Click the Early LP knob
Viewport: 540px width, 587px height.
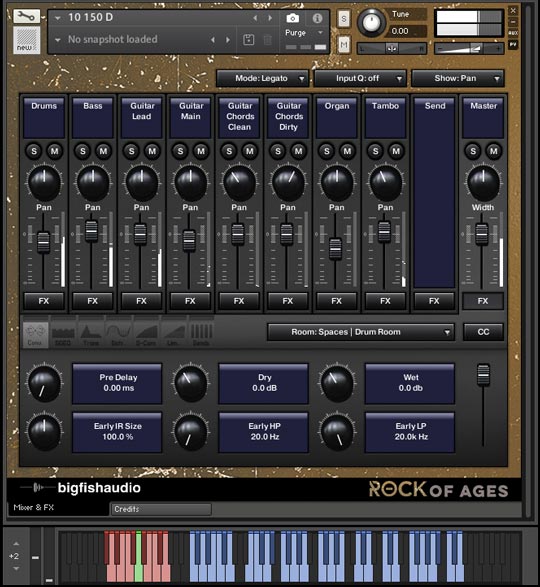[x=337, y=432]
